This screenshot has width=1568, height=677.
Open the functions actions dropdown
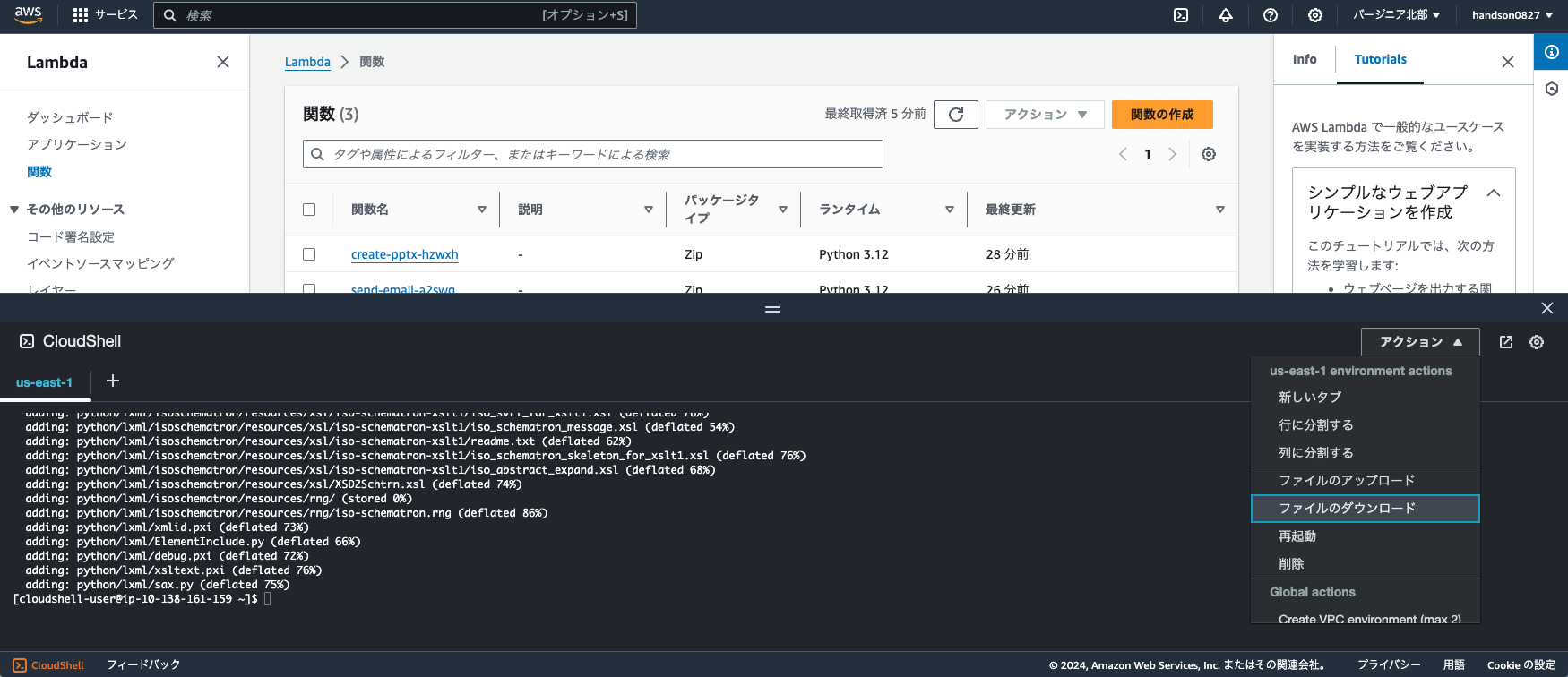[x=1045, y=115]
